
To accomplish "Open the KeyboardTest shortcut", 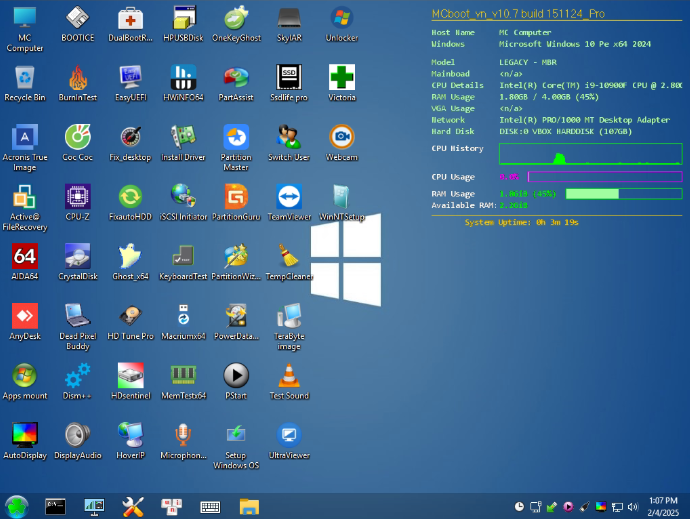I will (x=183, y=262).
